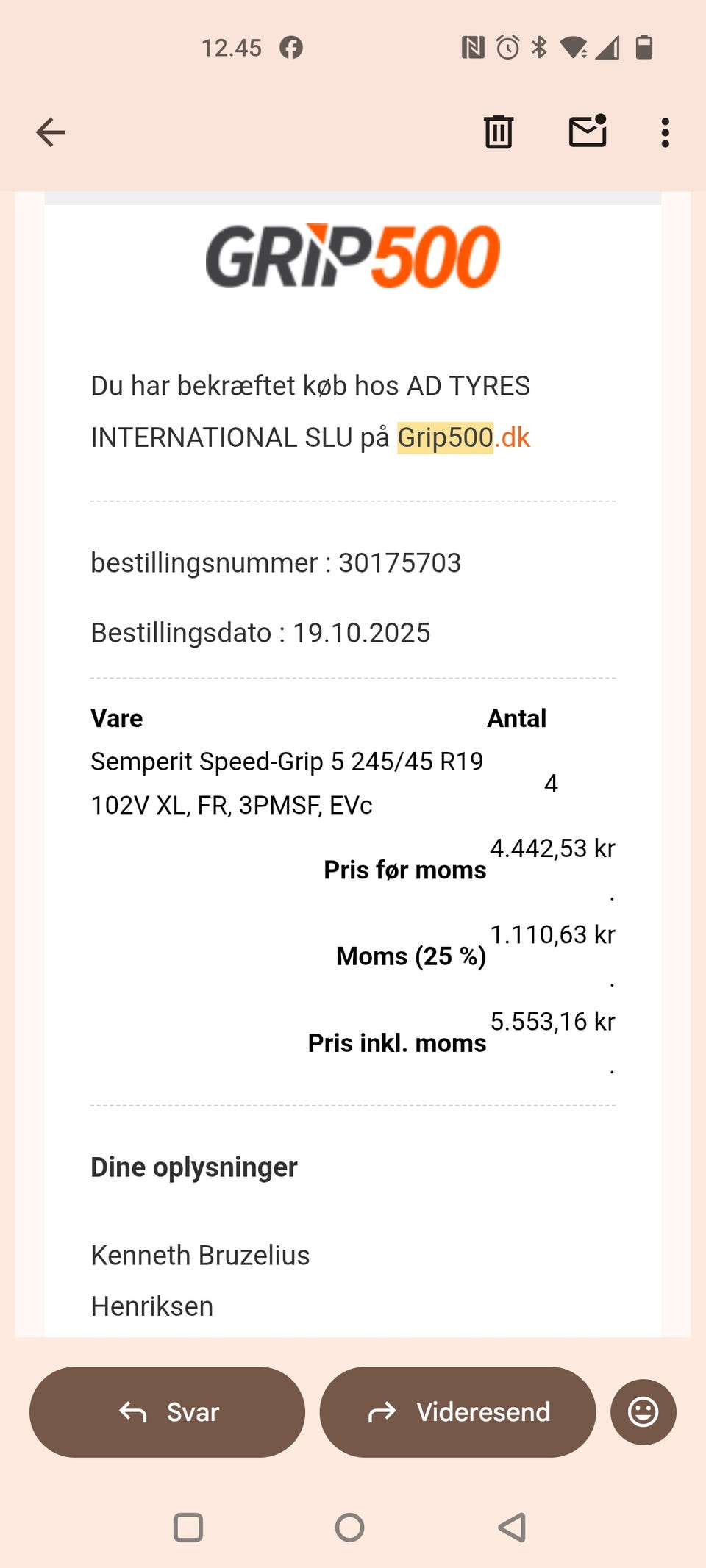Tap Android home circle button
This screenshot has height=1568, width=706.
point(349,1527)
